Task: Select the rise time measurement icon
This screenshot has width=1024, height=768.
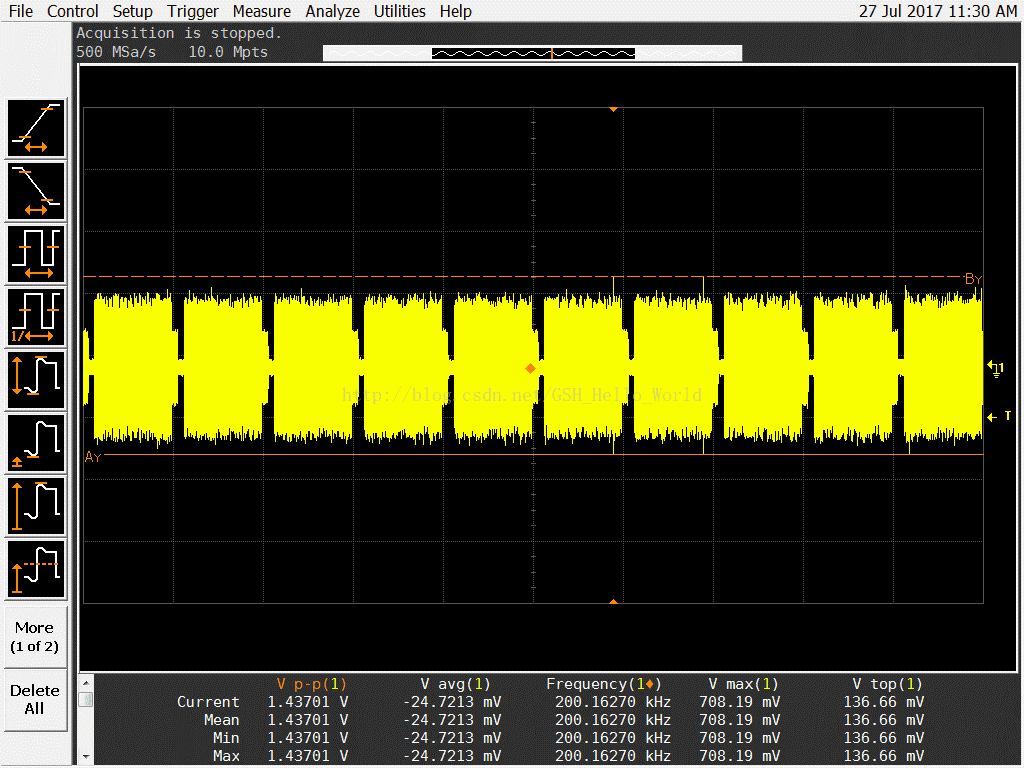Action: click(36, 129)
